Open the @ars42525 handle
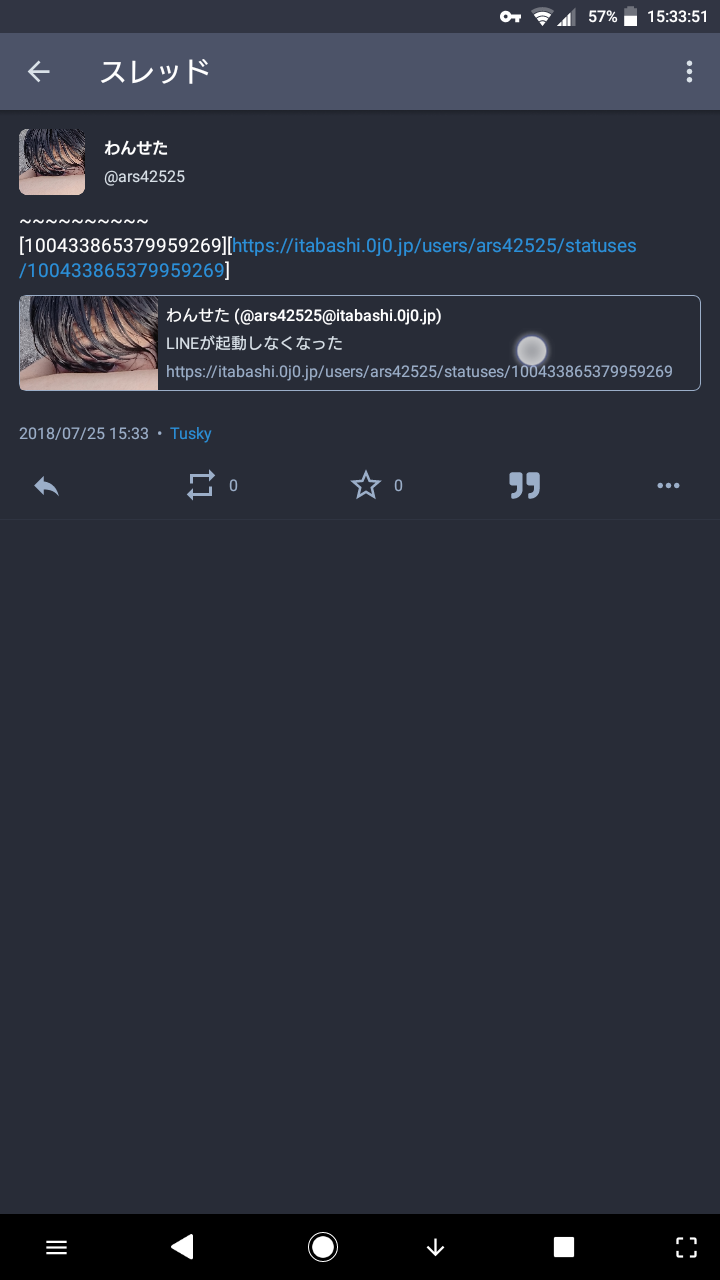The height and width of the screenshot is (1280, 720). coord(145,177)
